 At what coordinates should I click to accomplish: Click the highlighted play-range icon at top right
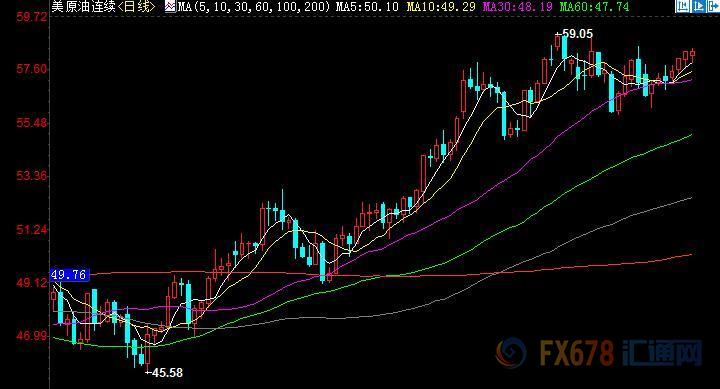(x=698, y=6)
